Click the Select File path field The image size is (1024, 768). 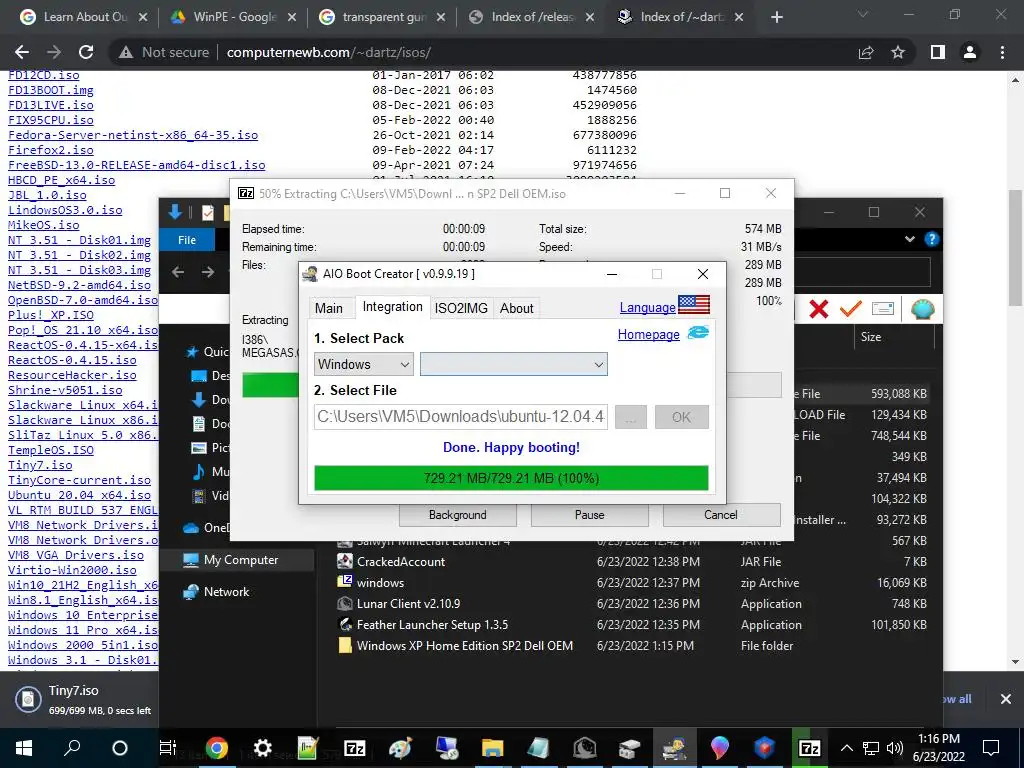pyautogui.click(x=461, y=417)
